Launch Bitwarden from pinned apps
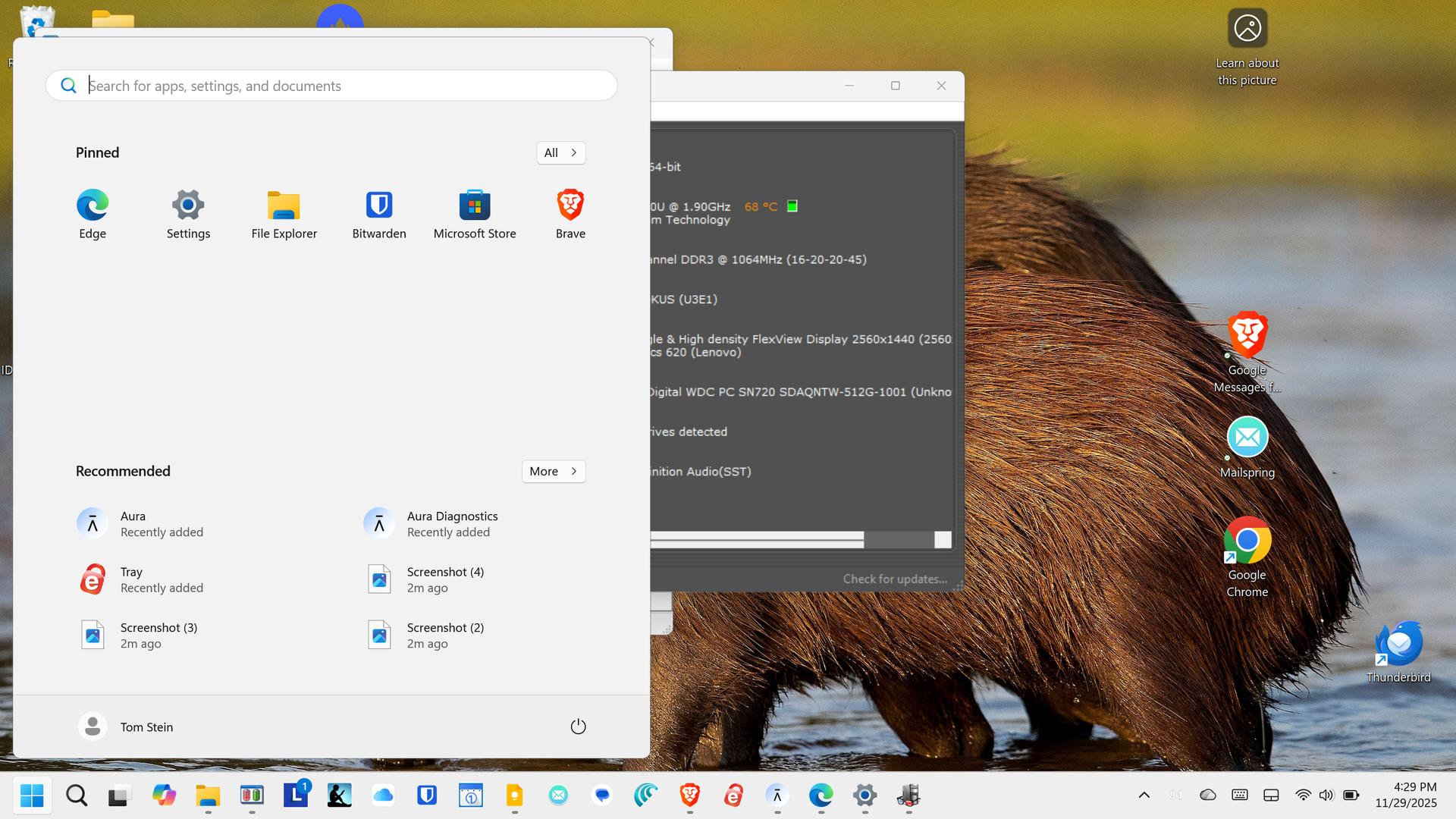 (x=378, y=214)
